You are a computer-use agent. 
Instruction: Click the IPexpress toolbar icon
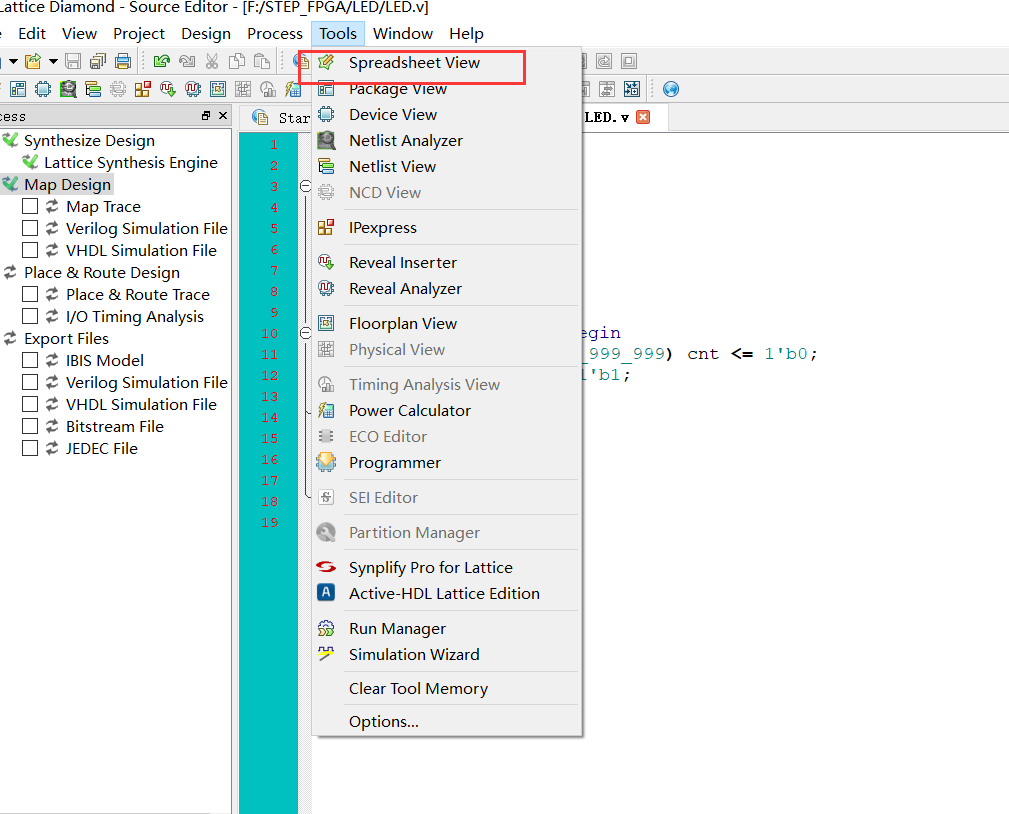click(143, 89)
